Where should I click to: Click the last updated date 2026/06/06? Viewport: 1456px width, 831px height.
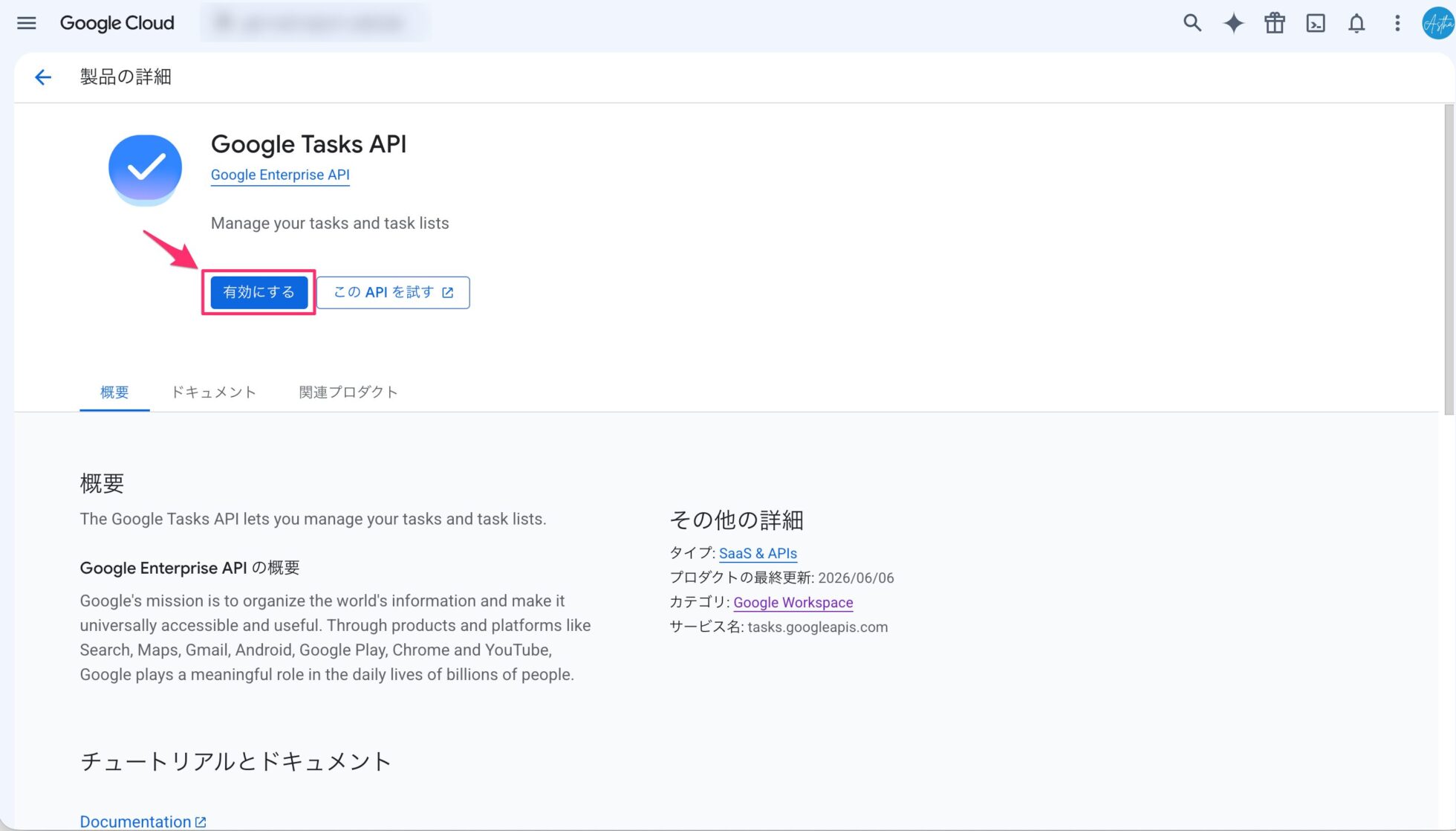click(856, 578)
